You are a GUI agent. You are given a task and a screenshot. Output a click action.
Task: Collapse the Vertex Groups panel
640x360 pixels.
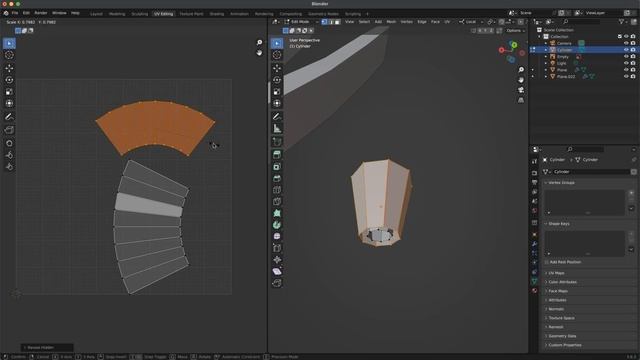[560, 182]
